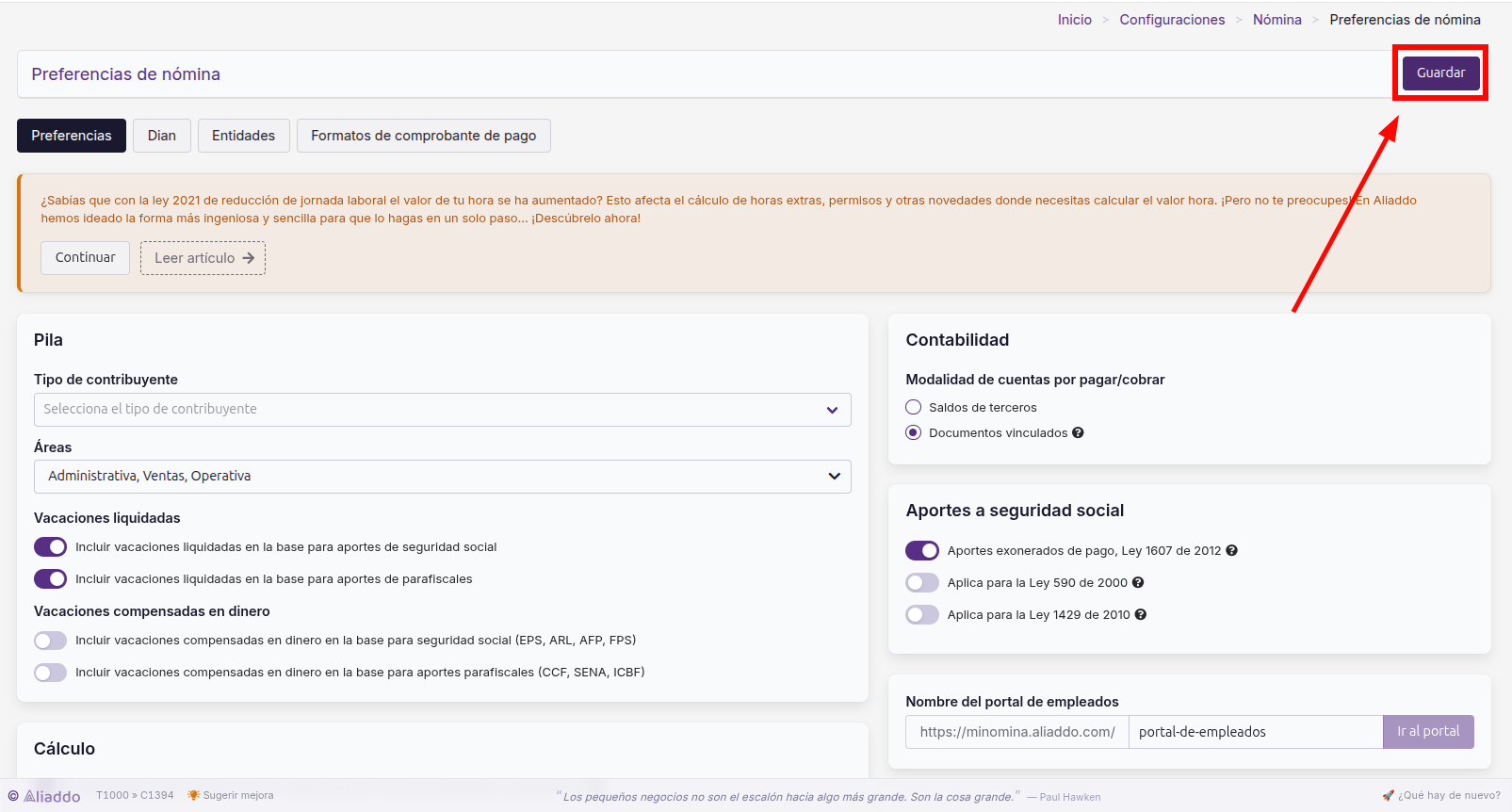
Task: Open help icon for Ley 1607 de 2012
Action: [x=1231, y=551]
